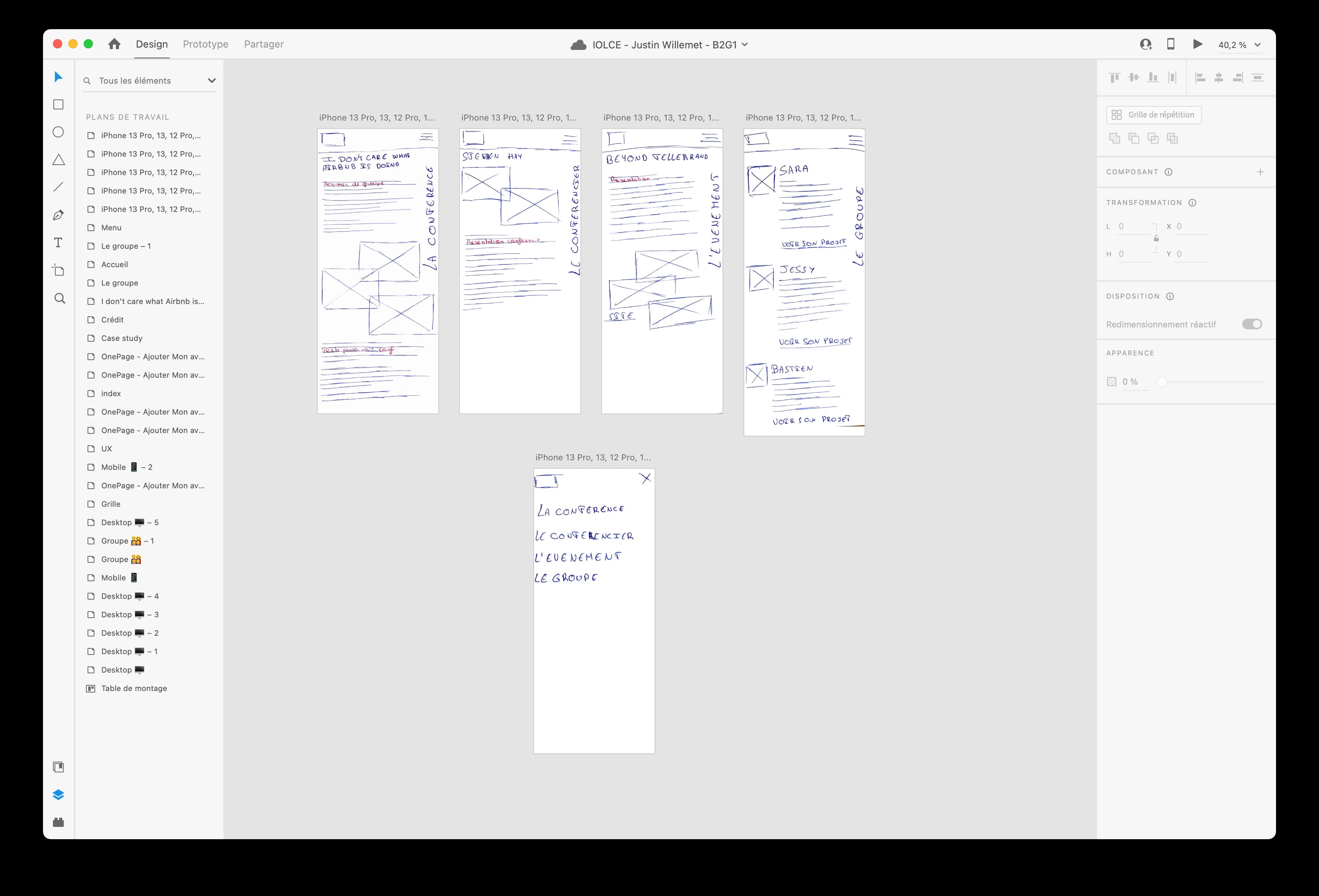Select the Zoom magnifier tool
The image size is (1319, 896).
(60, 299)
